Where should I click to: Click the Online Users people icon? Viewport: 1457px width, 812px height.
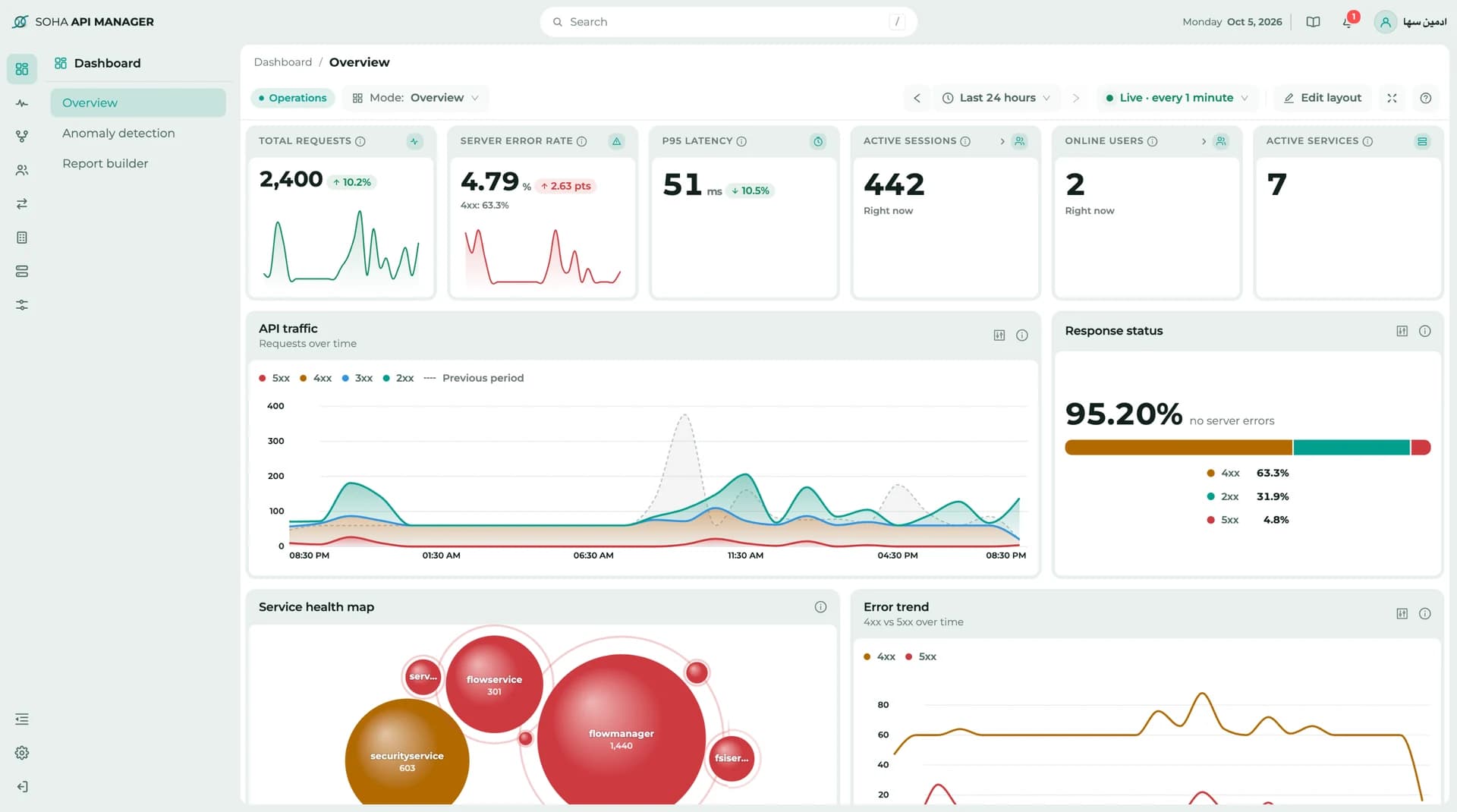point(1221,141)
